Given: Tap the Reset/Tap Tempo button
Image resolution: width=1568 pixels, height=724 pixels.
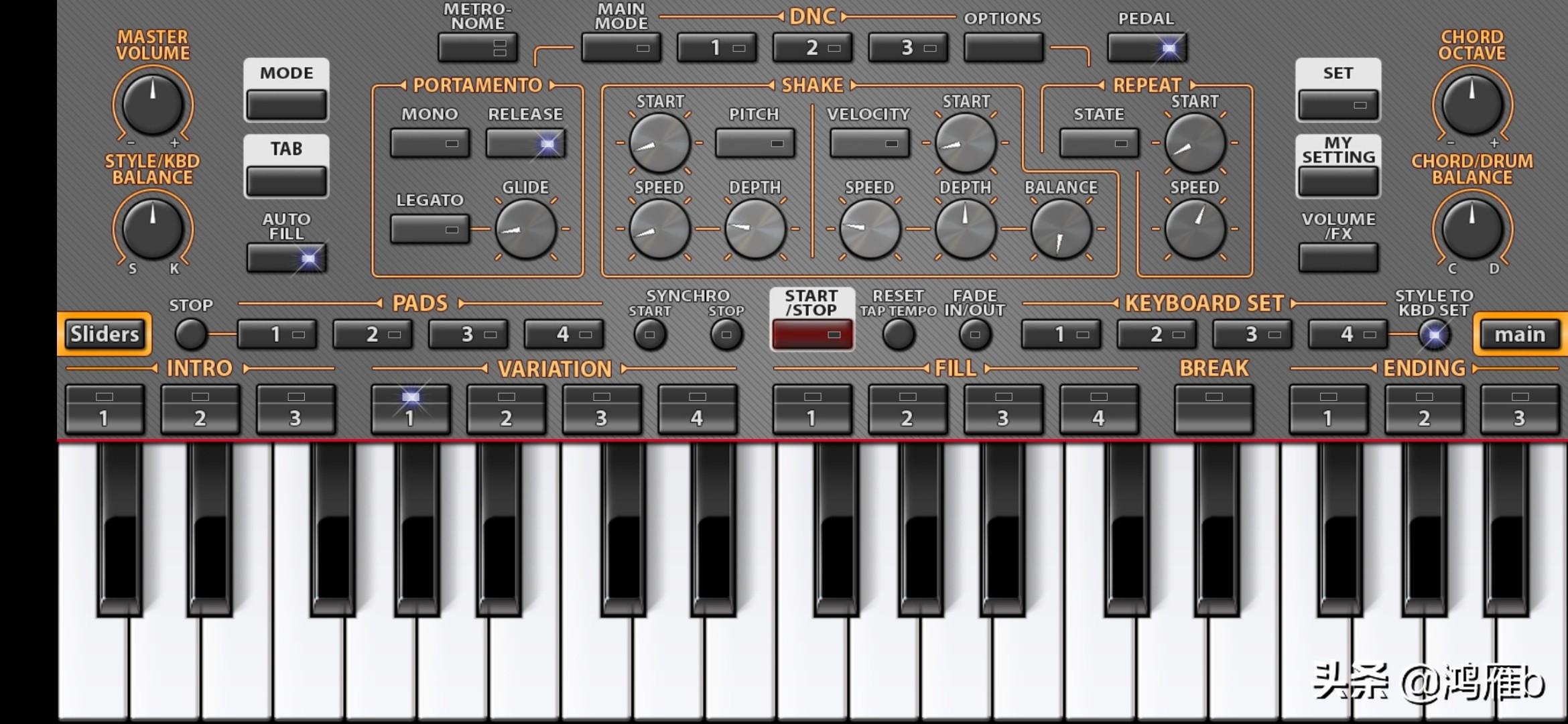Looking at the screenshot, I should [x=898, y=334].
